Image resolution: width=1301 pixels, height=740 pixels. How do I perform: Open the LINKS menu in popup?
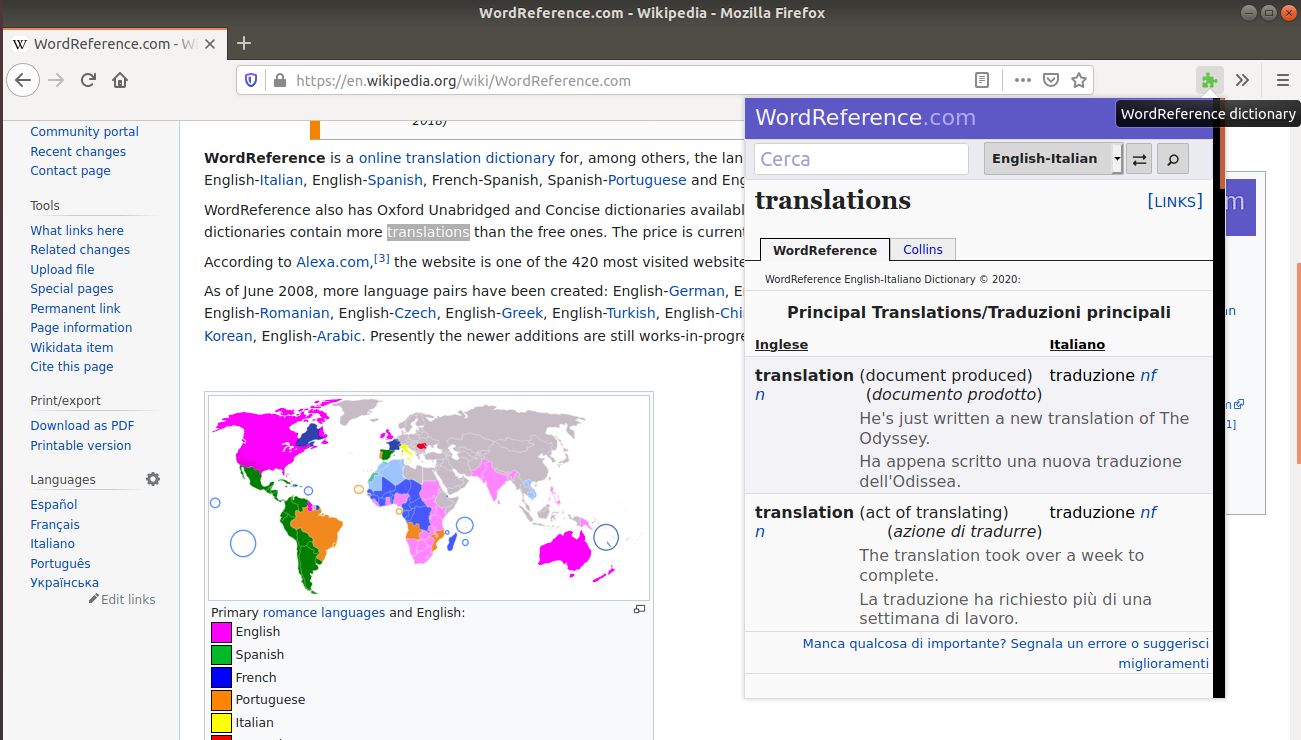(1175, 201)
